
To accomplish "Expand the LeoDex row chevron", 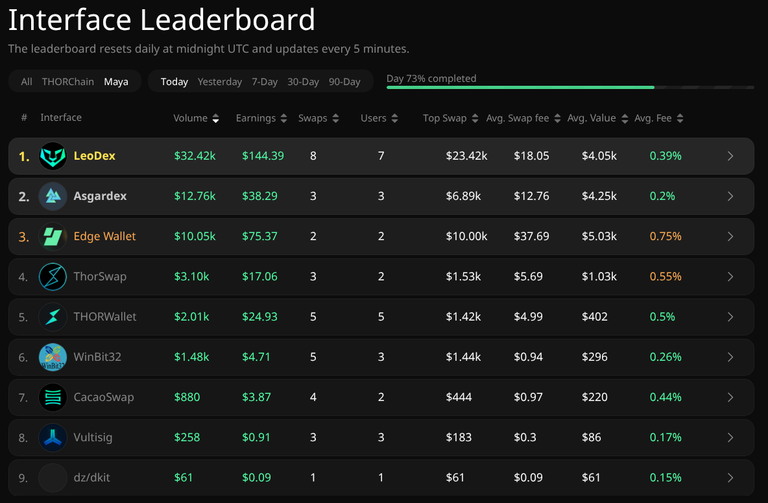I will point(730,156).
